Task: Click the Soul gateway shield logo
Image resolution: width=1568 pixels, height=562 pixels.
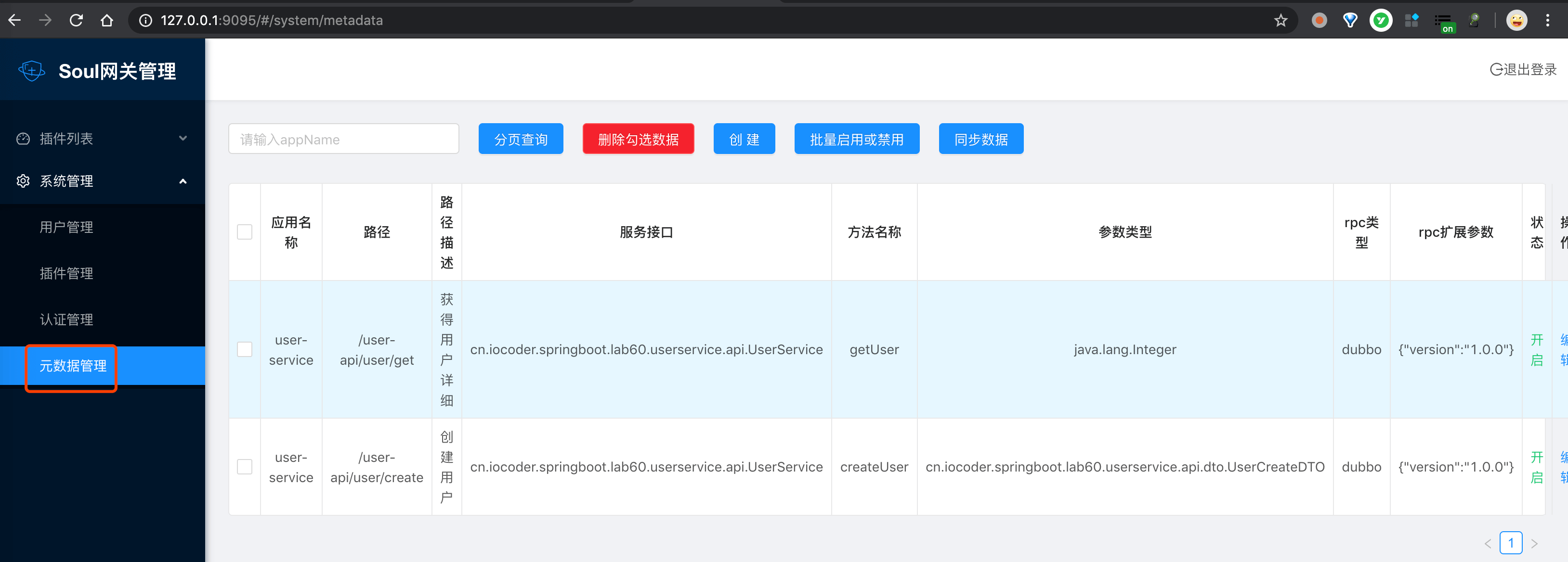Action: pyautogui.click(x=32, y=70)
